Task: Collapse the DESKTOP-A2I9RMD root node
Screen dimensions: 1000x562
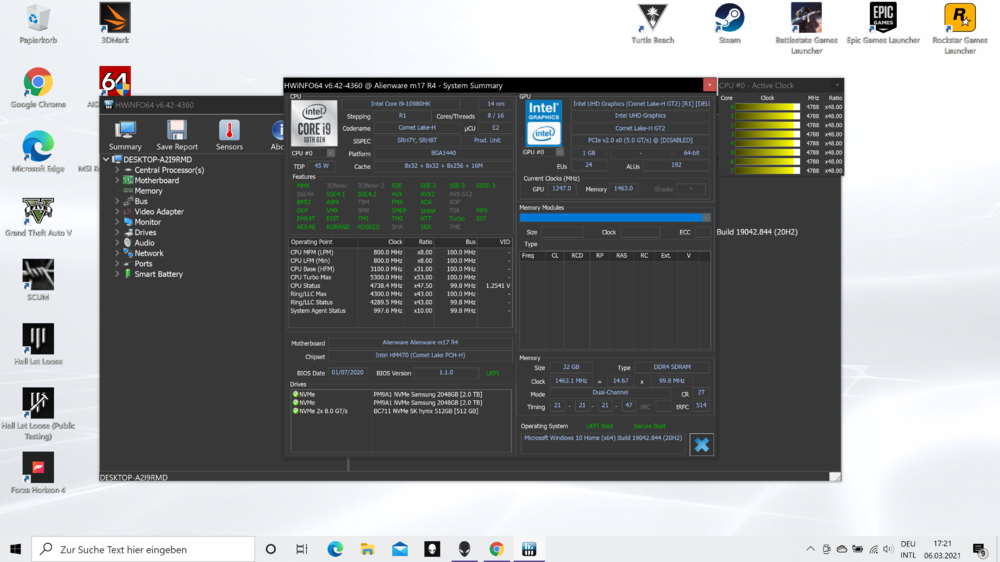Action: coord(106,160)
